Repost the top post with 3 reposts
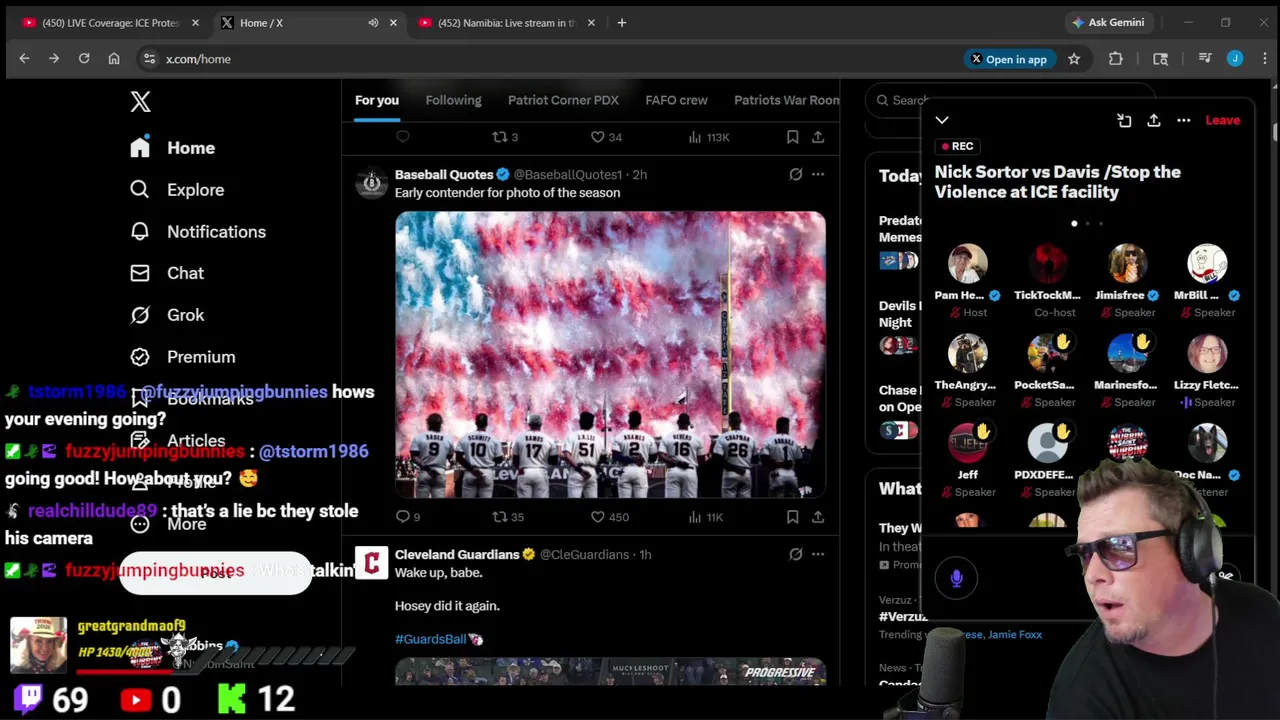Viewport: 1280px width, 720px height. click(x=505, y=137)
